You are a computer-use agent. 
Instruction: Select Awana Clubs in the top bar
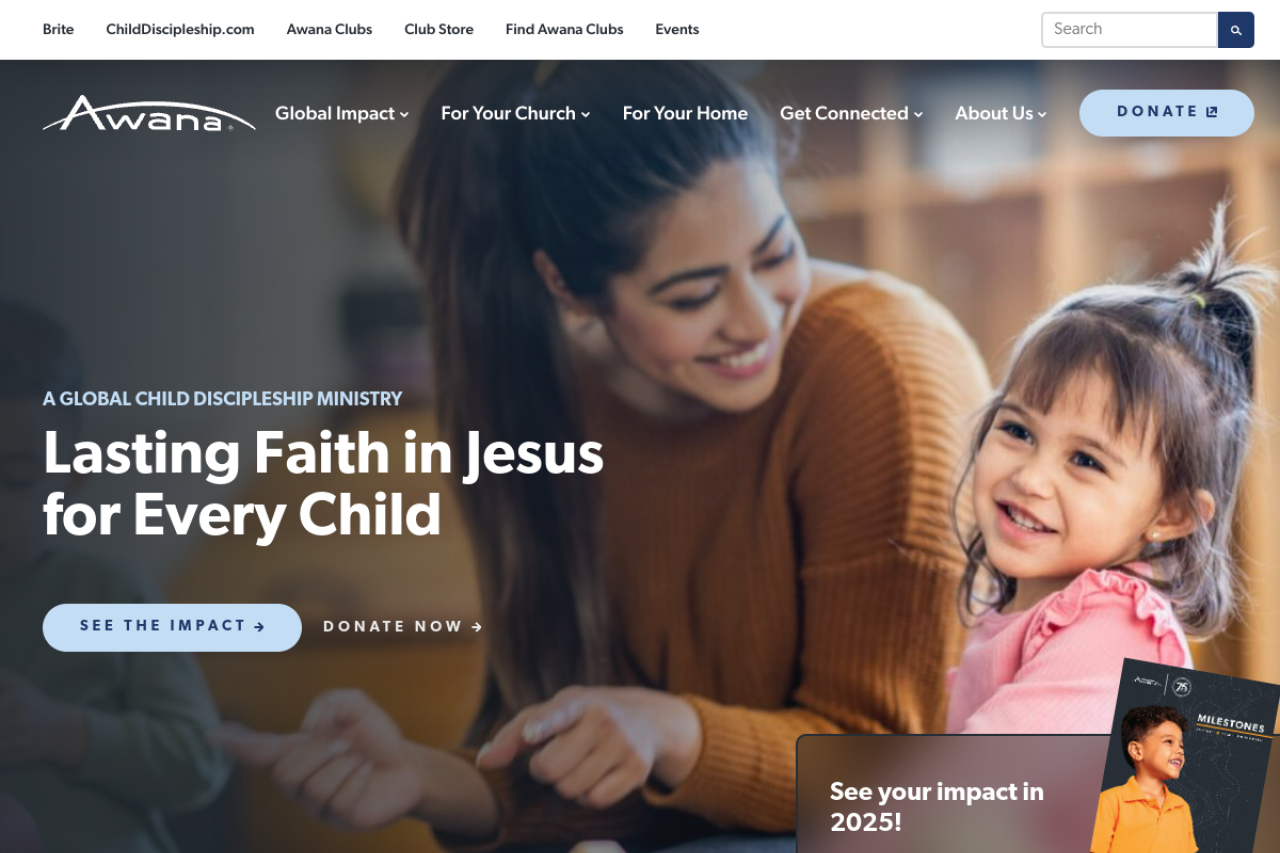(x=329, y=29)
